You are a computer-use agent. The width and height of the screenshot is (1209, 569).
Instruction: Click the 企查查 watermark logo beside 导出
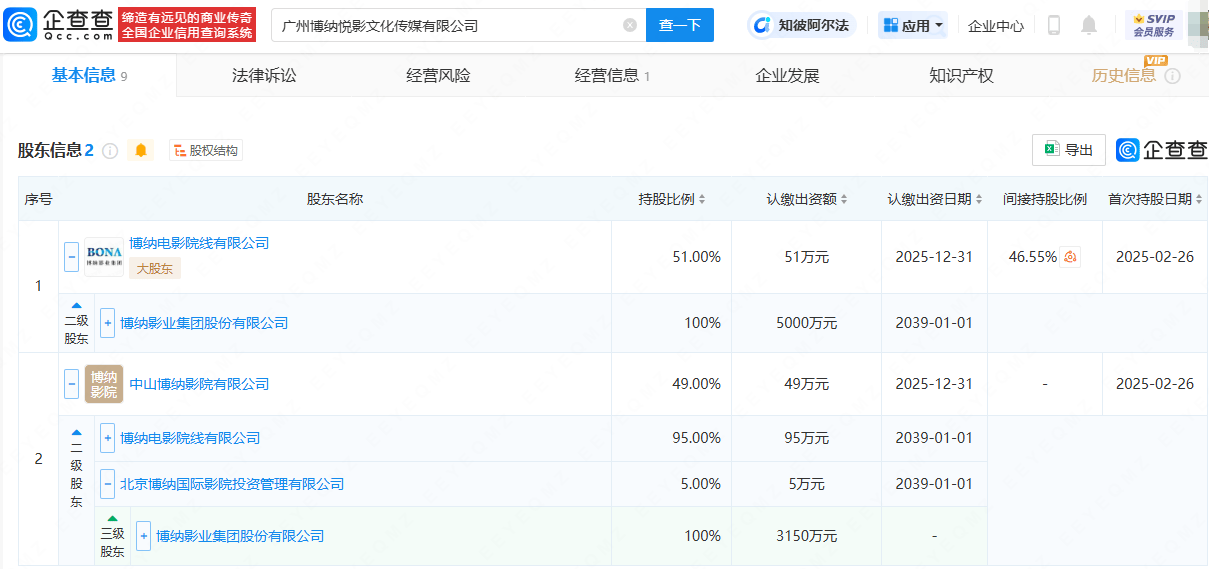1162,150
